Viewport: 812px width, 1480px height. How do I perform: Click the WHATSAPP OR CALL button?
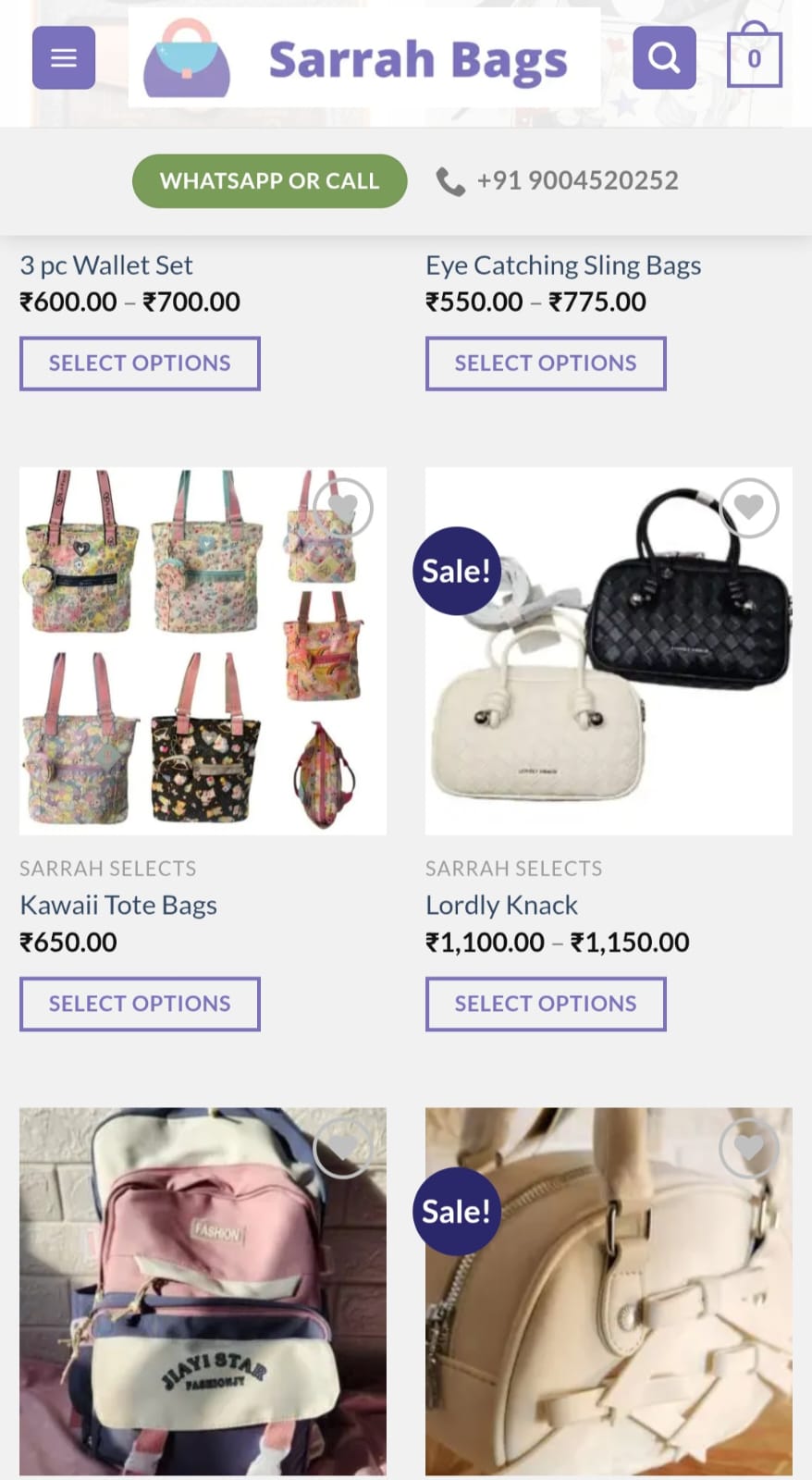[x=269, y=181]
